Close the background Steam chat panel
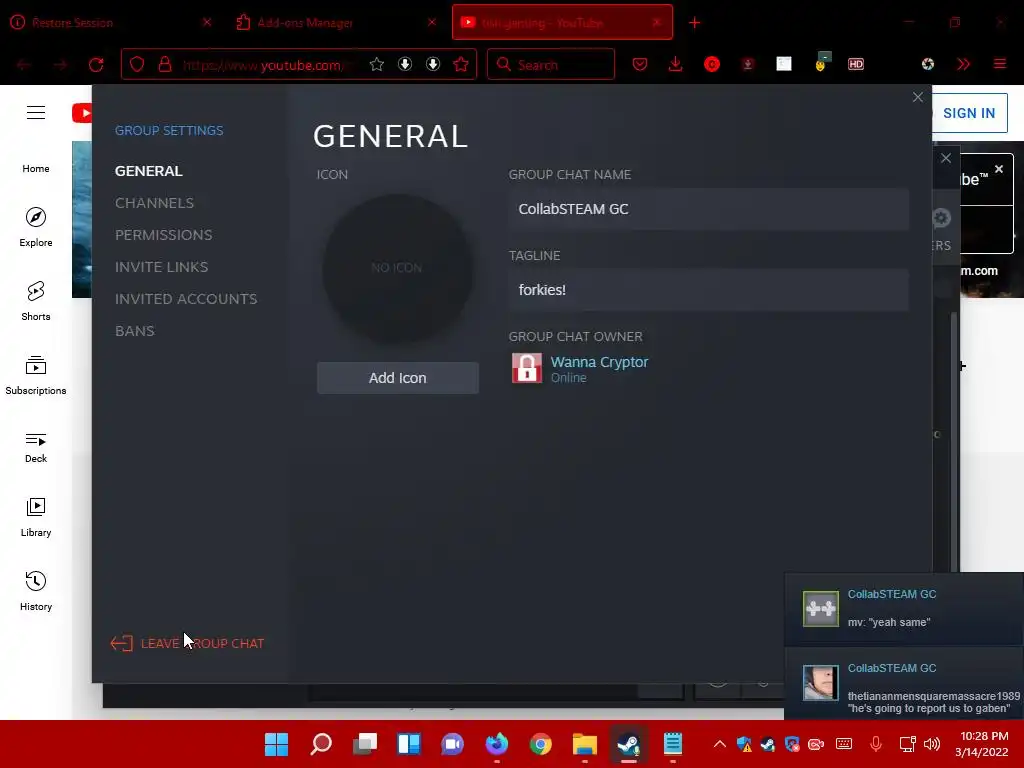Image resolution: width=1024 pixels, height=768 pixels. [946, 159]
